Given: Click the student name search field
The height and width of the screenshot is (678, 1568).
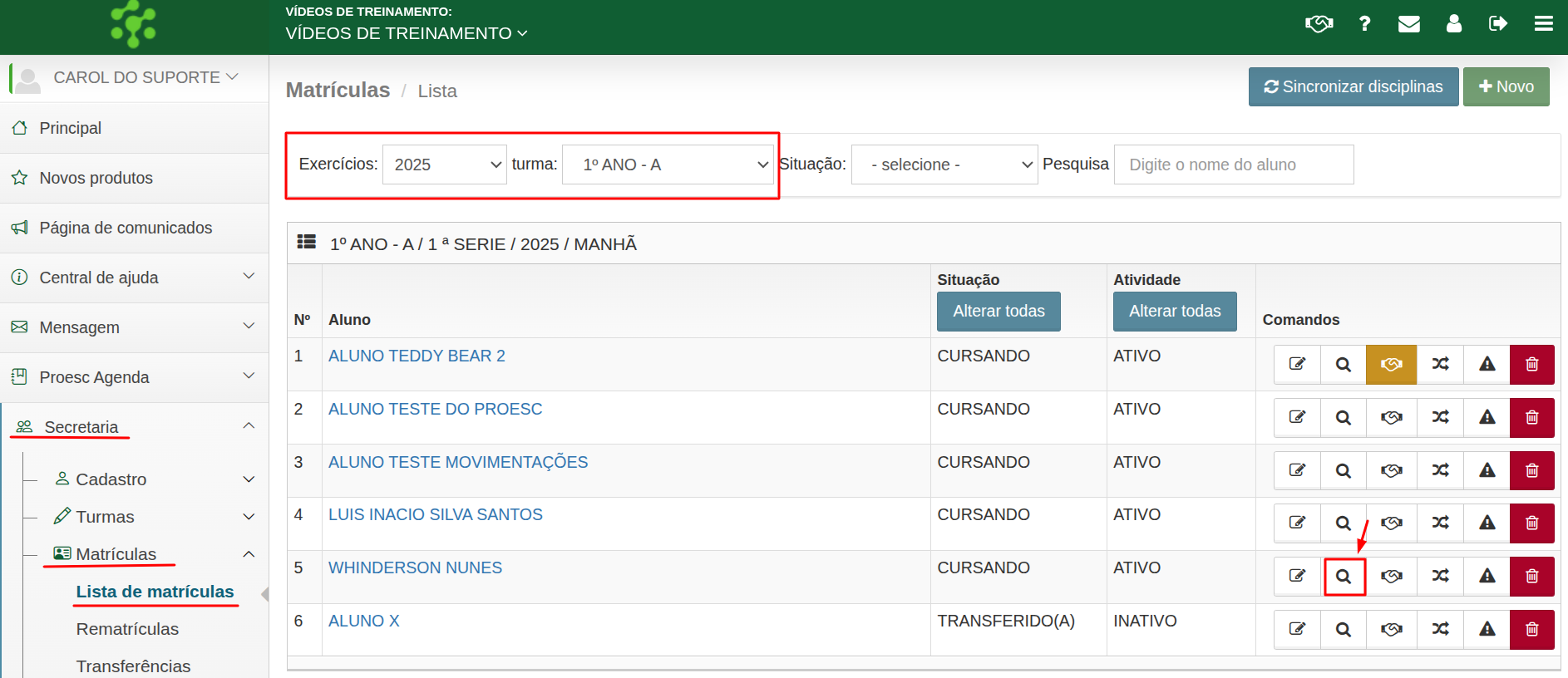Looking at the screenshot, I should [1233, 165].
